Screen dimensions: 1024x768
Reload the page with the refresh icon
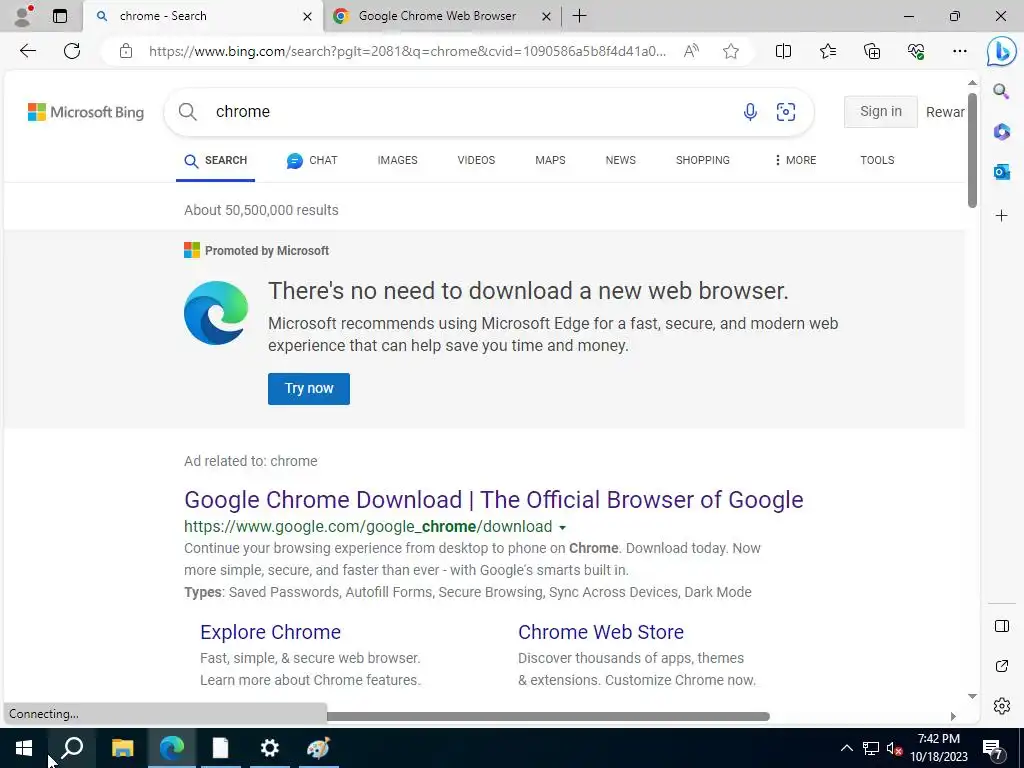click(x=72, y=51)
